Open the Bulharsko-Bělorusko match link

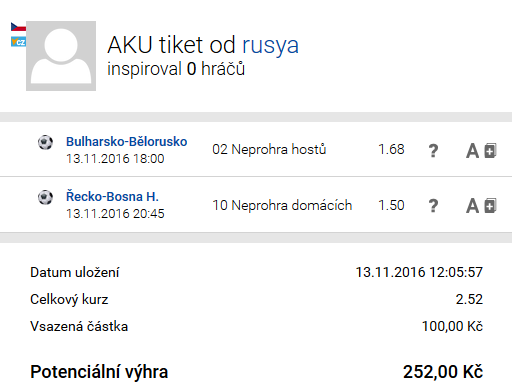127,142
